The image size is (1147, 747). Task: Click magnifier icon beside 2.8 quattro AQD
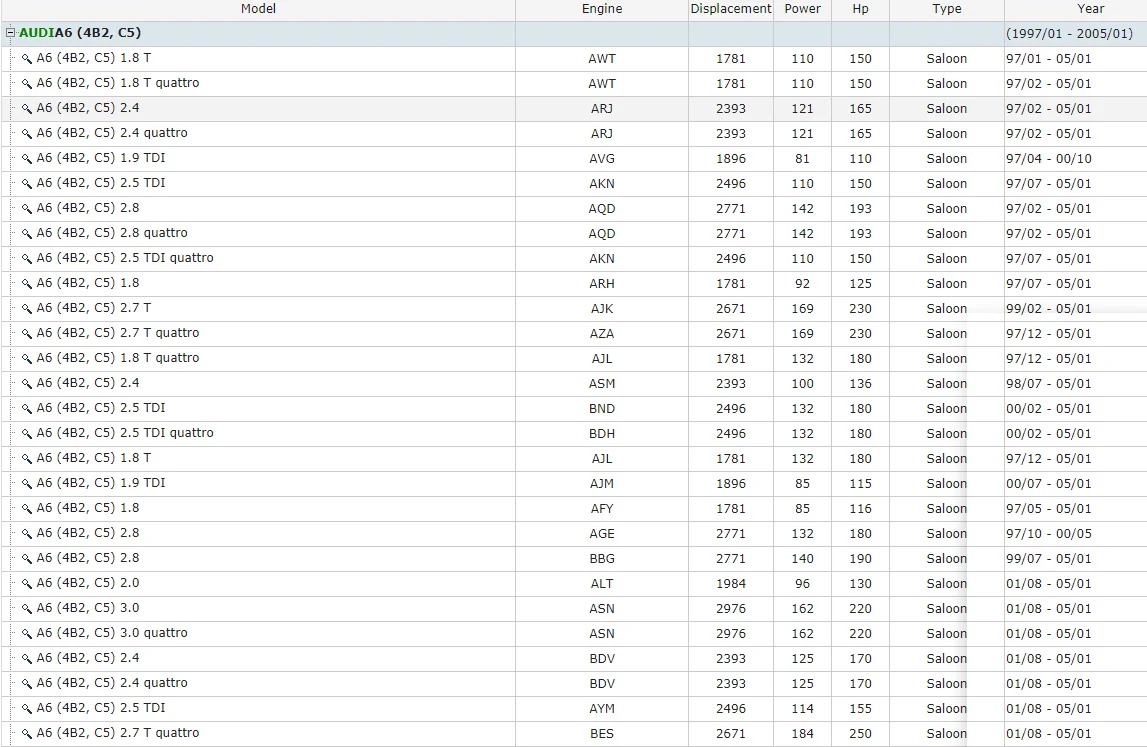pos(26,233)
